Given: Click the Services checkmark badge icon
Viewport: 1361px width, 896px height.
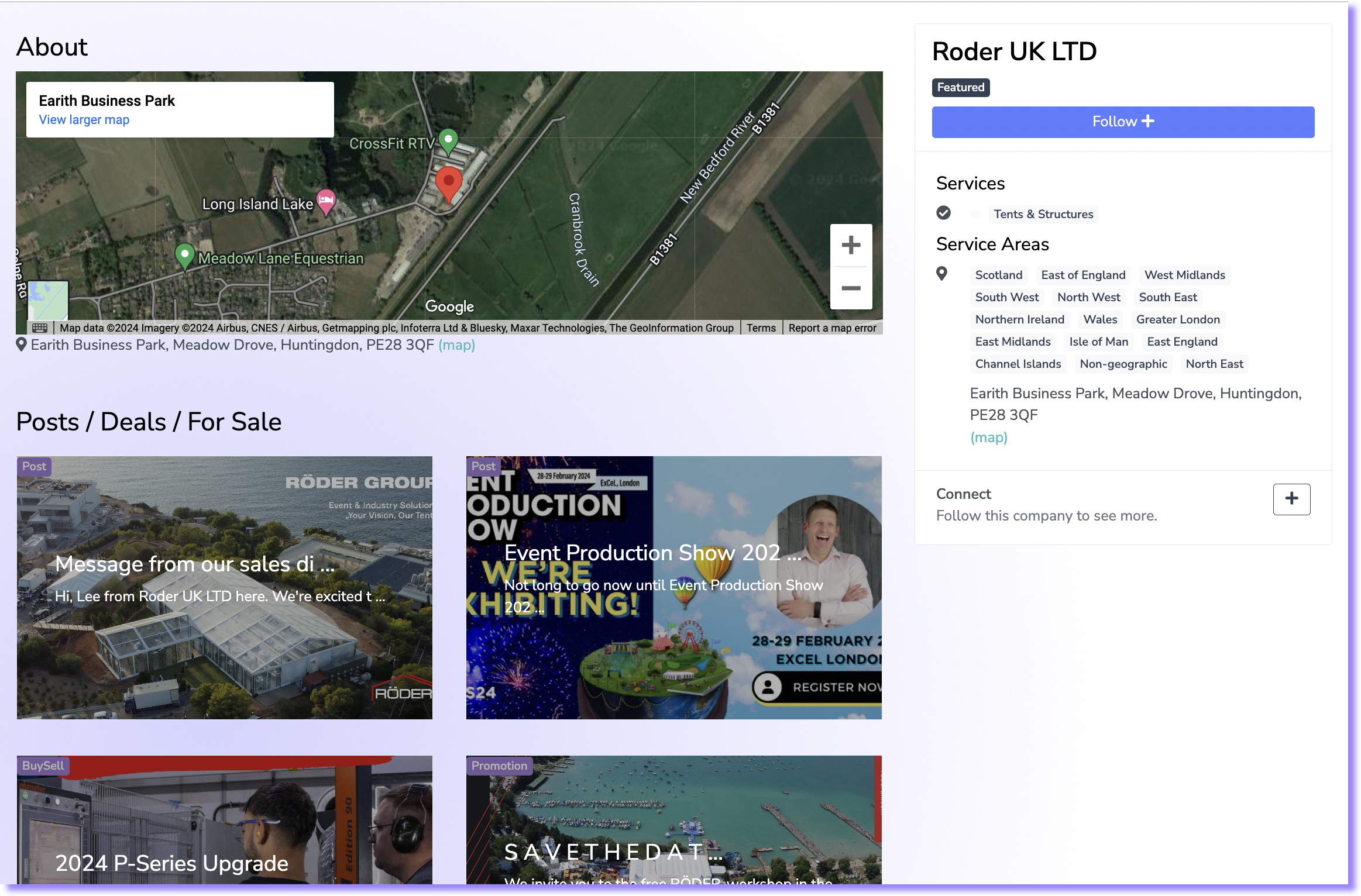Looking at the screenshot, I should [x=943, y=213].
